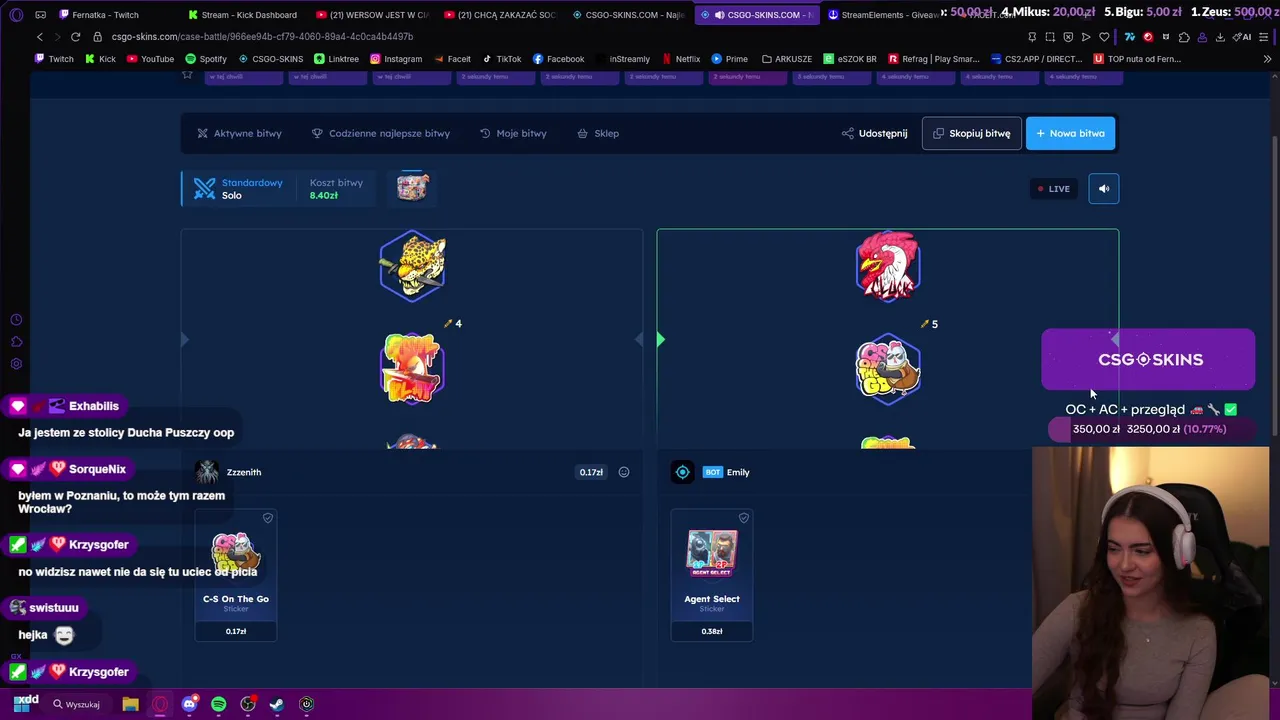Open the Opera GX main menu logo

click(16, 15)
